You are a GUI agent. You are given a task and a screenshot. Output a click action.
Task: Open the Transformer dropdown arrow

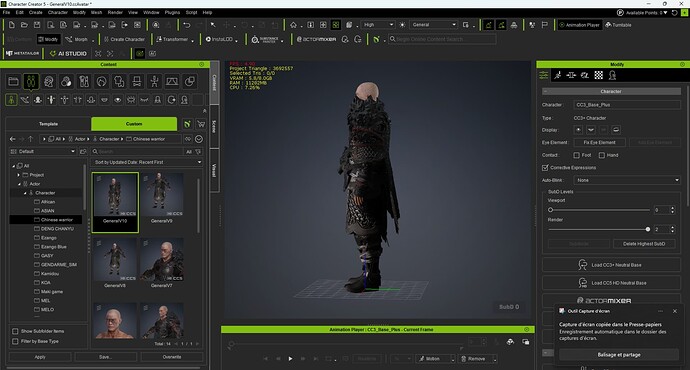click(193, 40)
